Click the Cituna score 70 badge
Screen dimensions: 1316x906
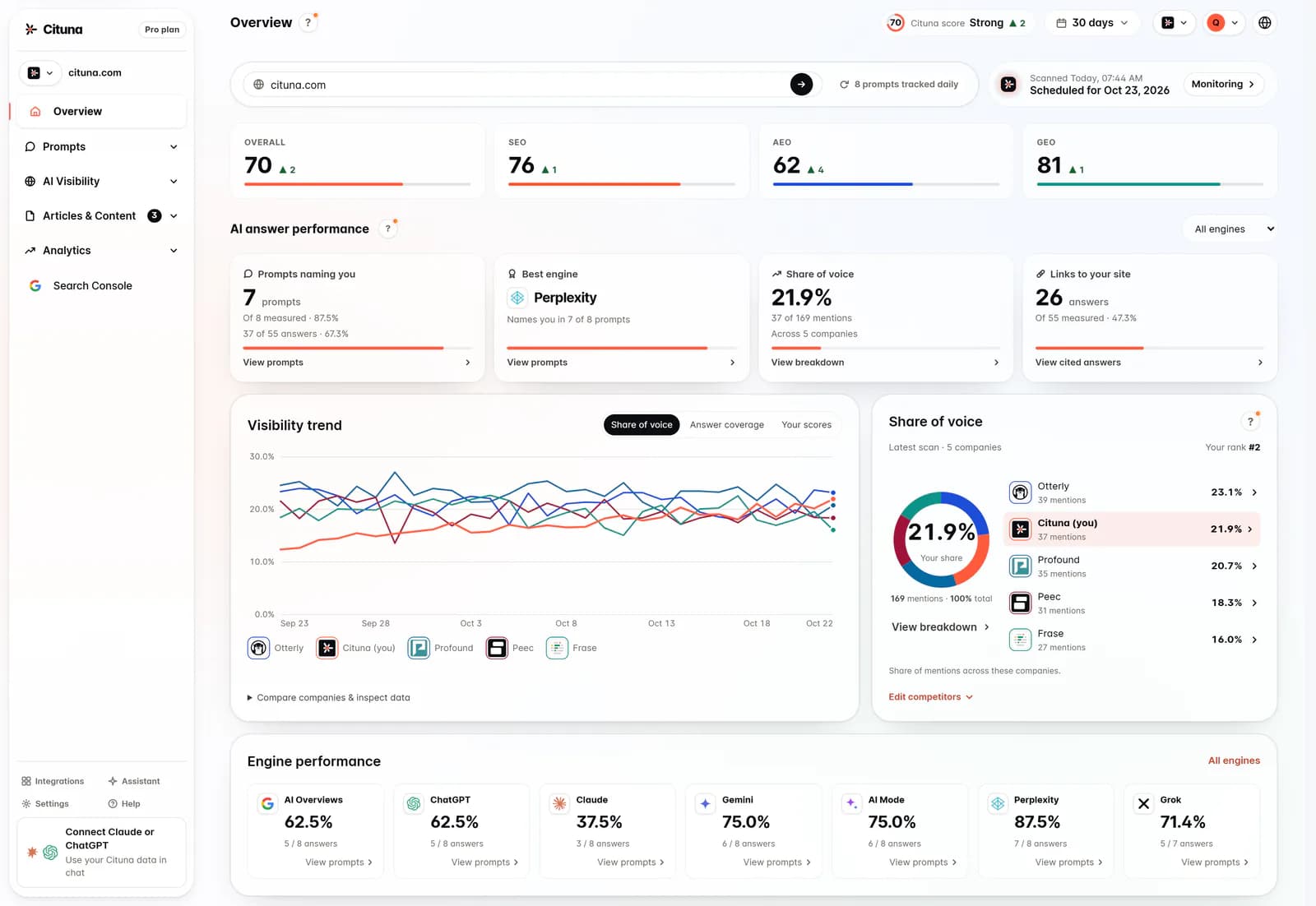click(896, 23)
